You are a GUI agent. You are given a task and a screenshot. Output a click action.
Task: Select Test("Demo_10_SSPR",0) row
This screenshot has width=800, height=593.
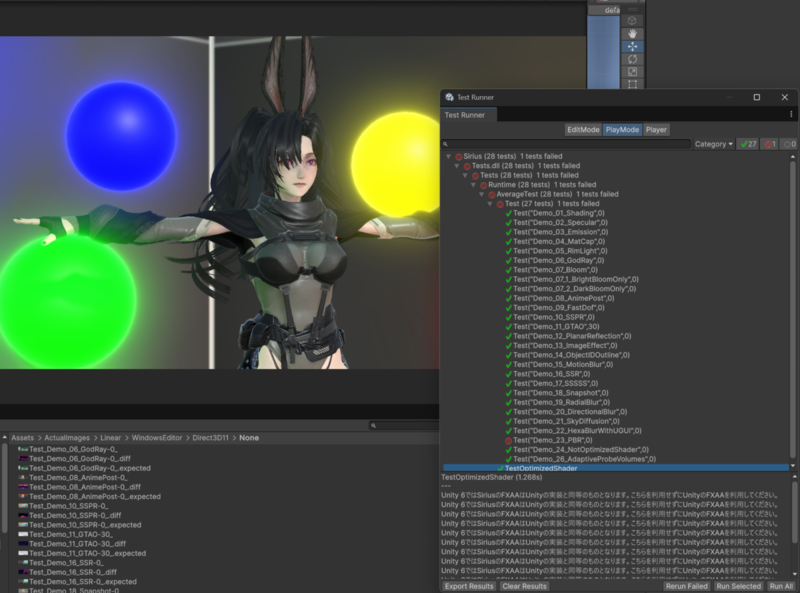tap(554, 317)
